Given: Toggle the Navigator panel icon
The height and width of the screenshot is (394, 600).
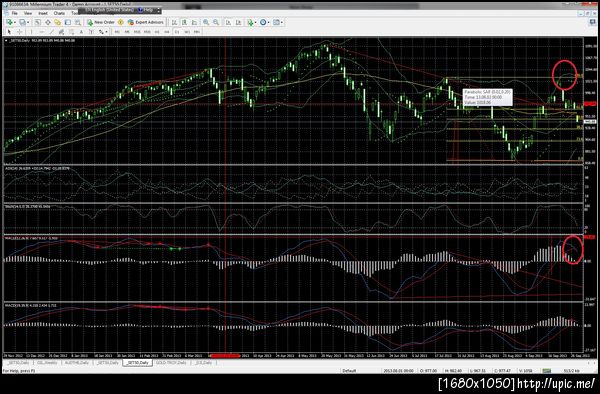Looking at the screenshot, I should (x=57, y=22).
